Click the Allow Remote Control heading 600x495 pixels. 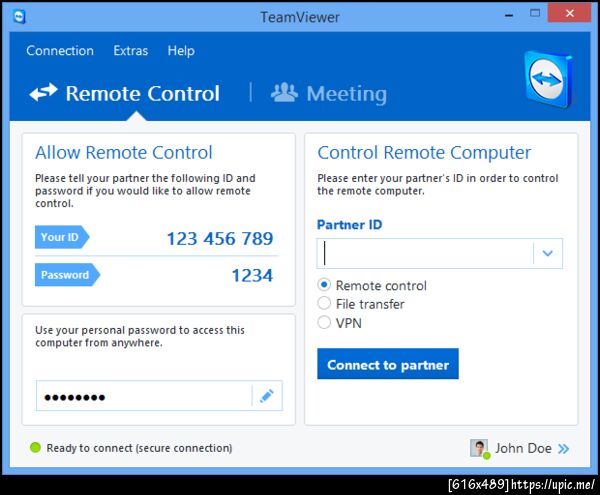(124, 152)
